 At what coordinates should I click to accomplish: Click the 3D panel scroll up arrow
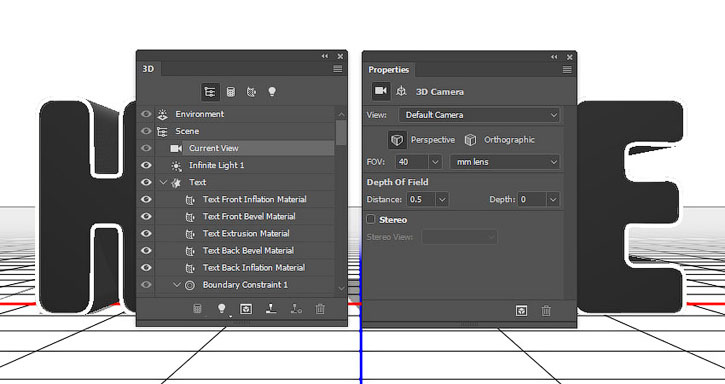[341, 114]
